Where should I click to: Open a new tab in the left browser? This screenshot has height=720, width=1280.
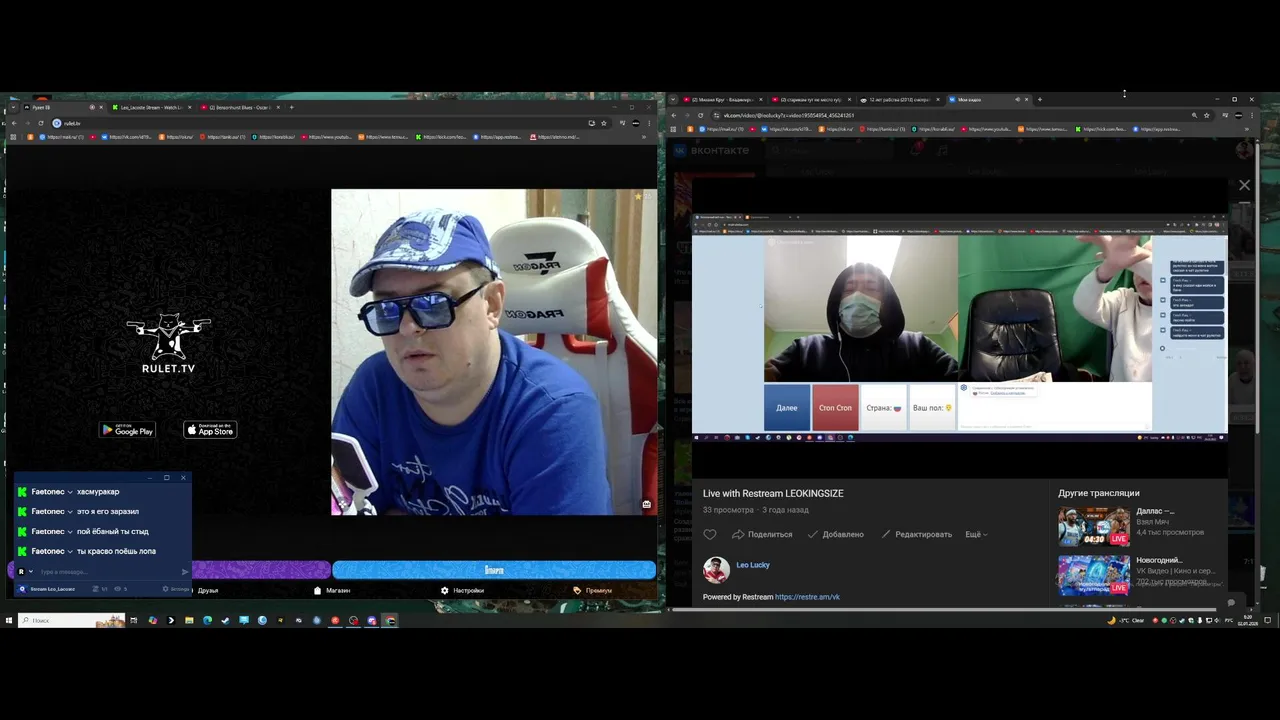(291, 107)
